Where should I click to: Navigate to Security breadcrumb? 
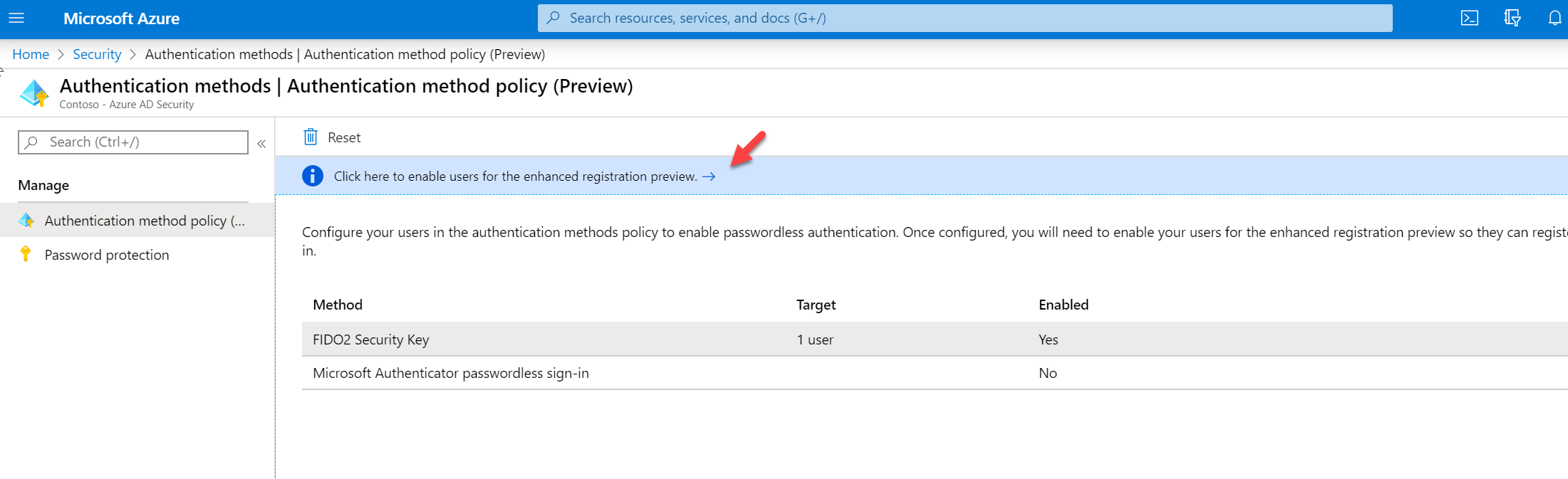97,54
